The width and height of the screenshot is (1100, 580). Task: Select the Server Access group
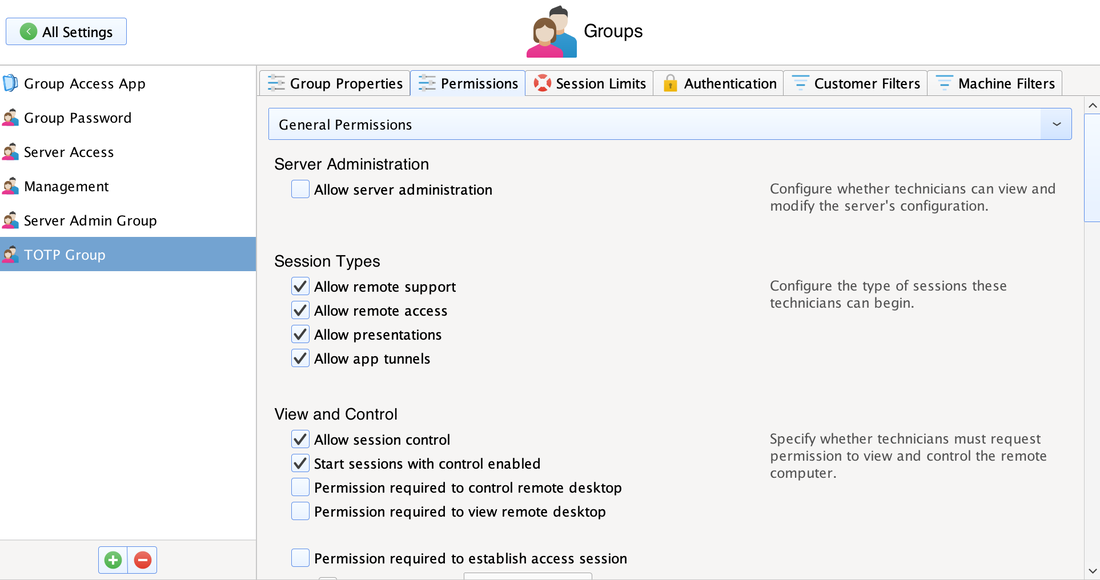click(x=128, y=152)
